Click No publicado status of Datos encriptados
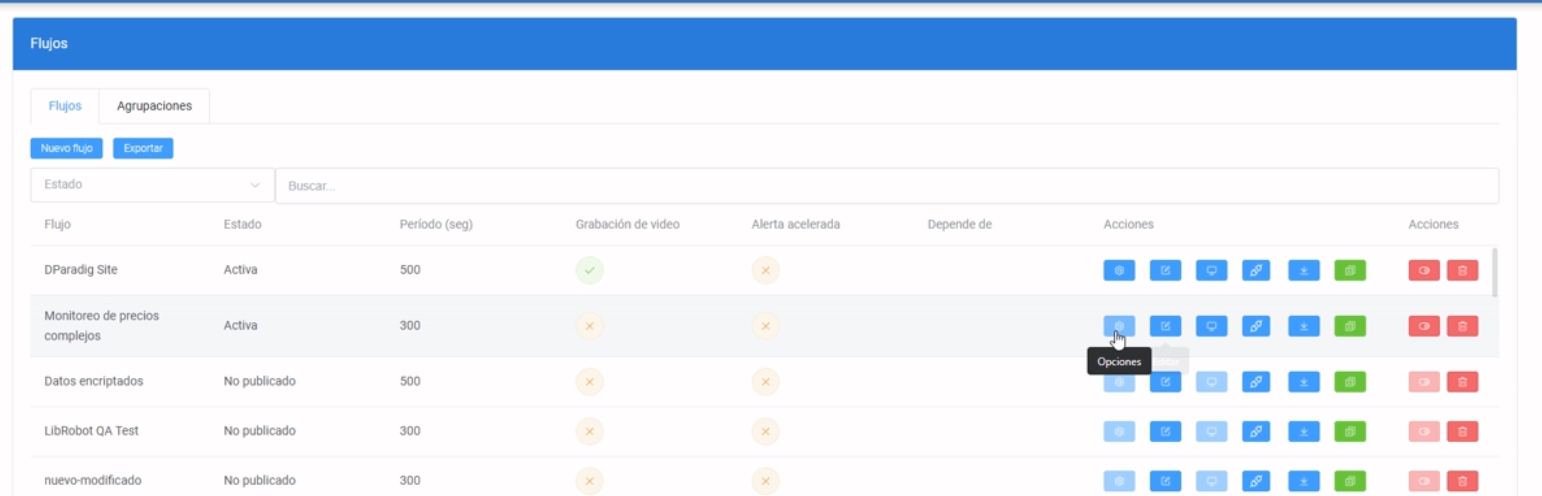This screenshot has width=1542, height=496. point(260,381)
